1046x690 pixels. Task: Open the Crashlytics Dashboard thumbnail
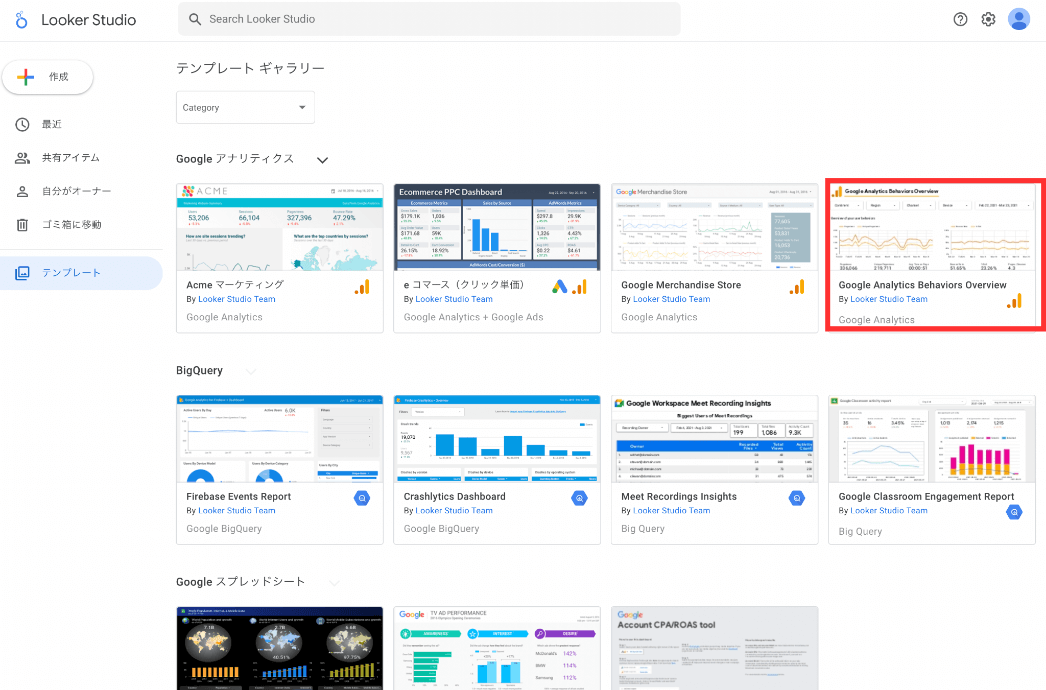[x=497, y=438]
